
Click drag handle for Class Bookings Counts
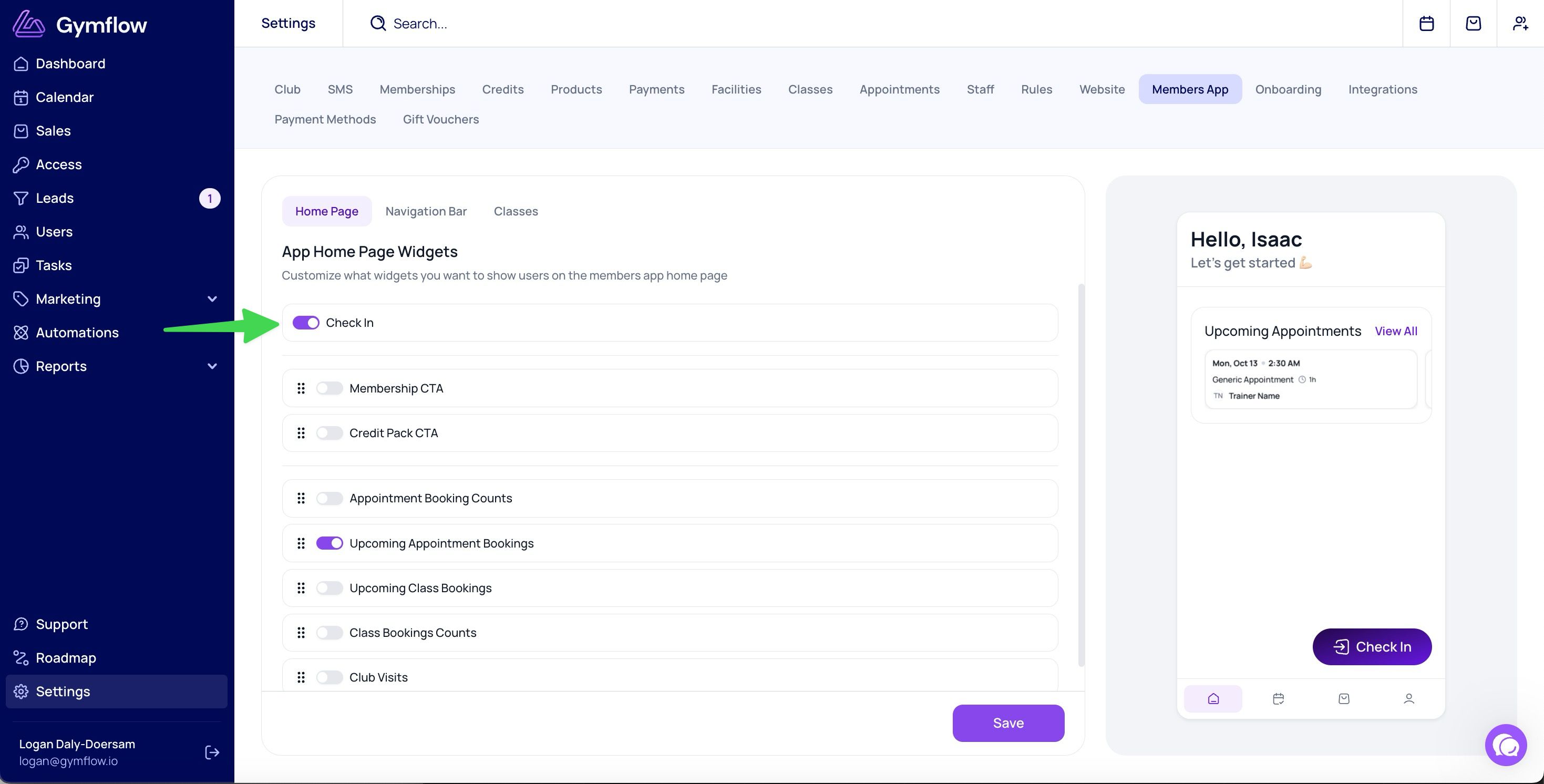click(301, 632)
